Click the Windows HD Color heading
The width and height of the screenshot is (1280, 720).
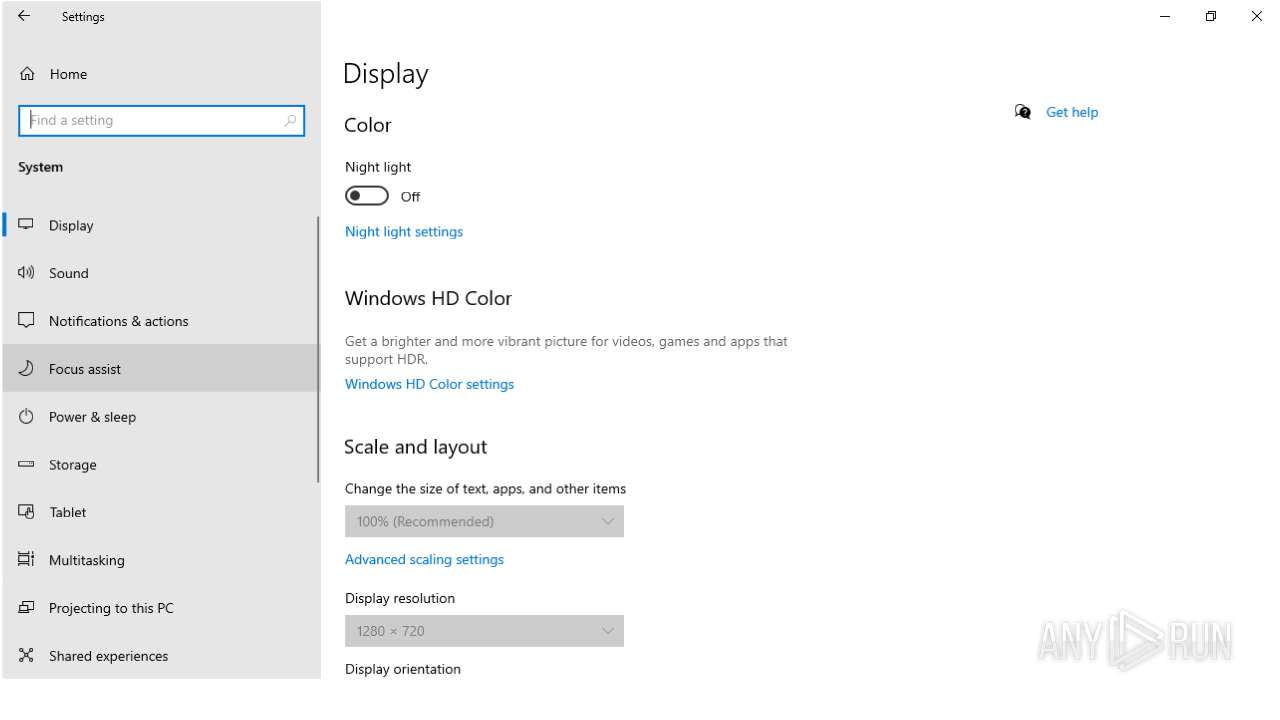(x=428, y=298)
